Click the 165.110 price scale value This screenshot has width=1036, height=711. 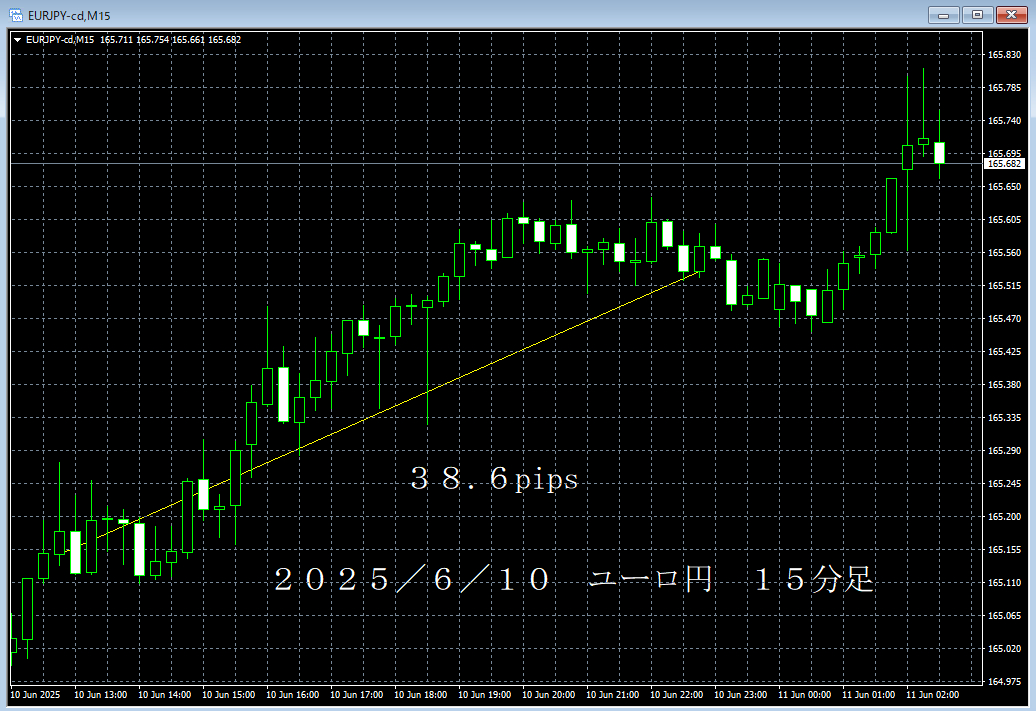[x=1004, y=583]
